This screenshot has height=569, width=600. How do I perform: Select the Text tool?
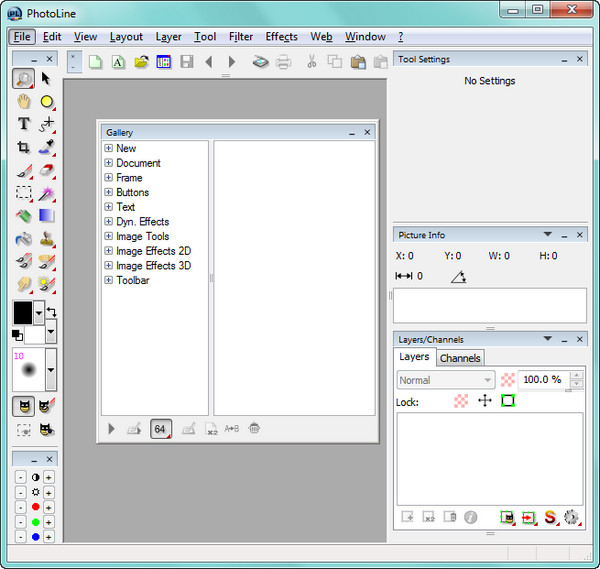pyautogui.click(x=23, y=124)
